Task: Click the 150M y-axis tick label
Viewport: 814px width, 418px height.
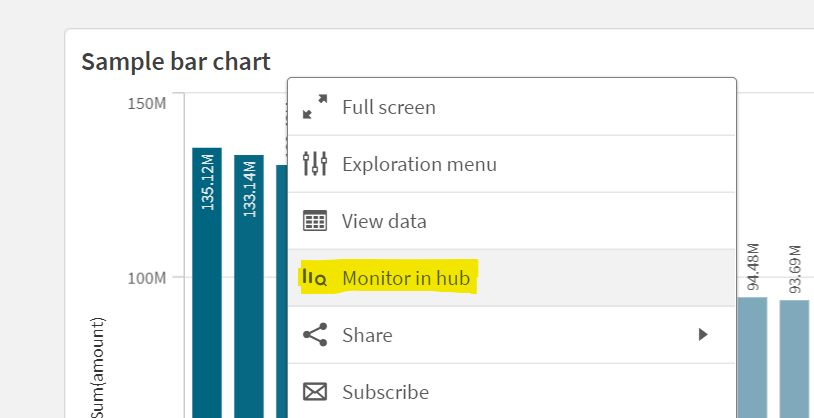Action: point(147,104)
